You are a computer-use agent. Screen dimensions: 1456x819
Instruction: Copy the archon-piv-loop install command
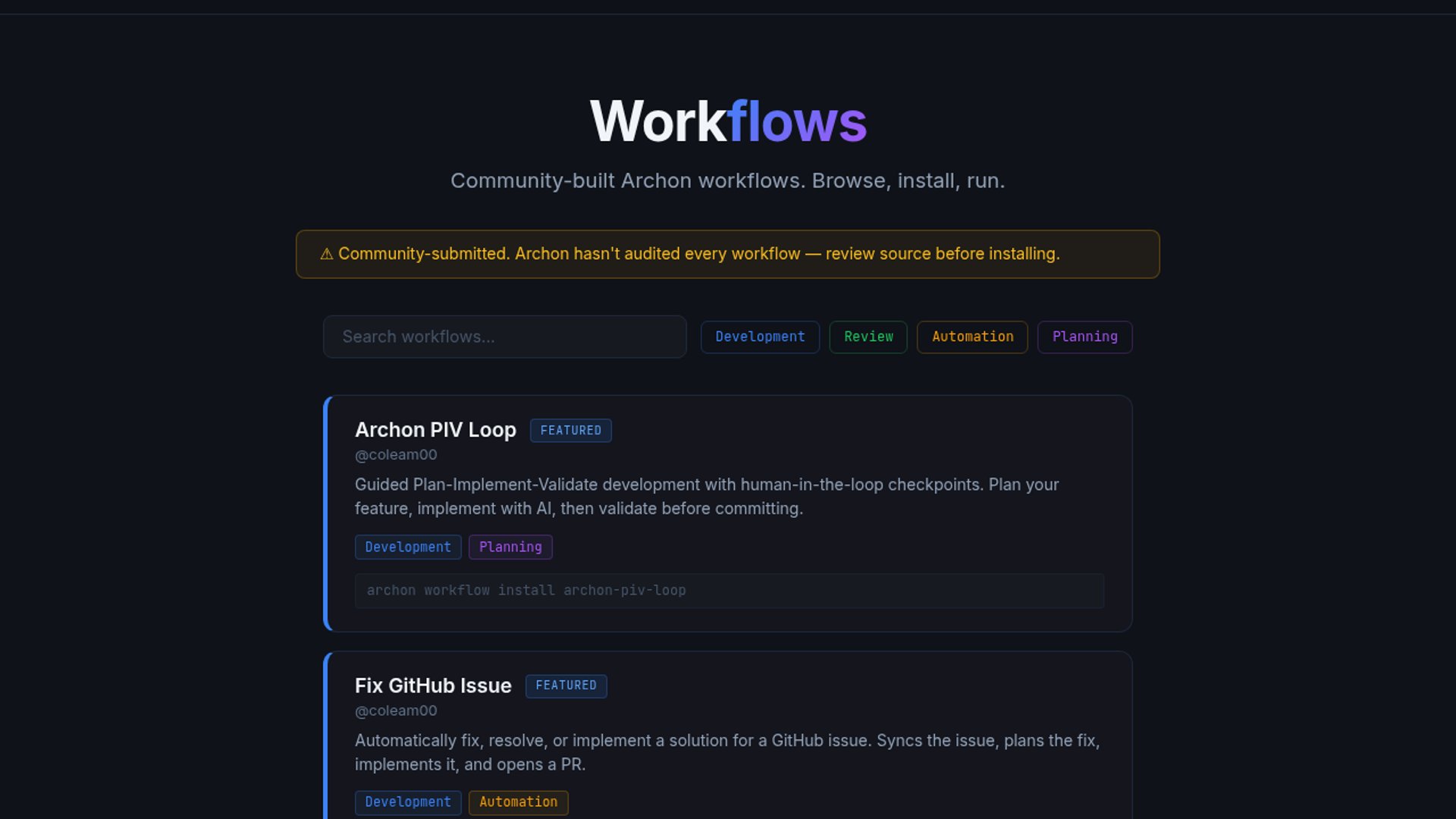[729, 591]
